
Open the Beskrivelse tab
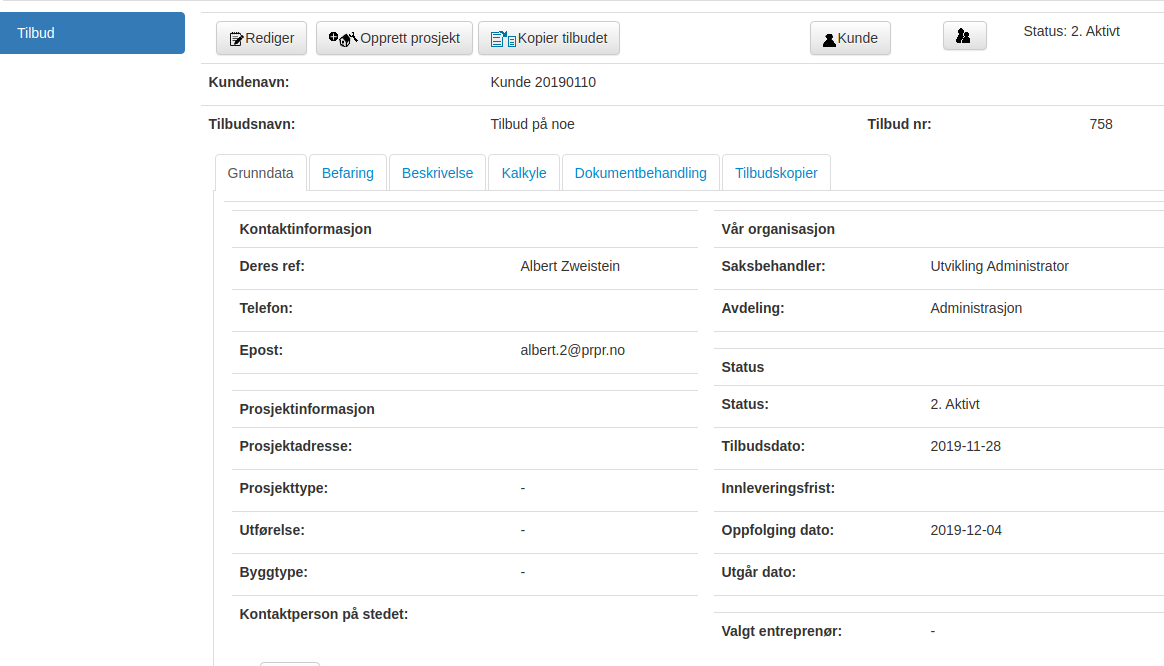[x=437, y=173]
